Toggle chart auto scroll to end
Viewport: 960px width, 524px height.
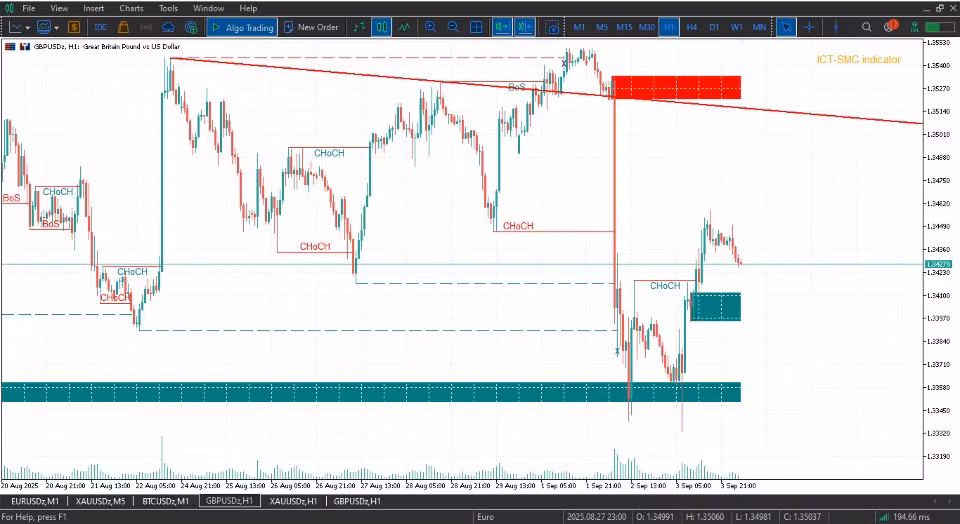pos(502,27)
